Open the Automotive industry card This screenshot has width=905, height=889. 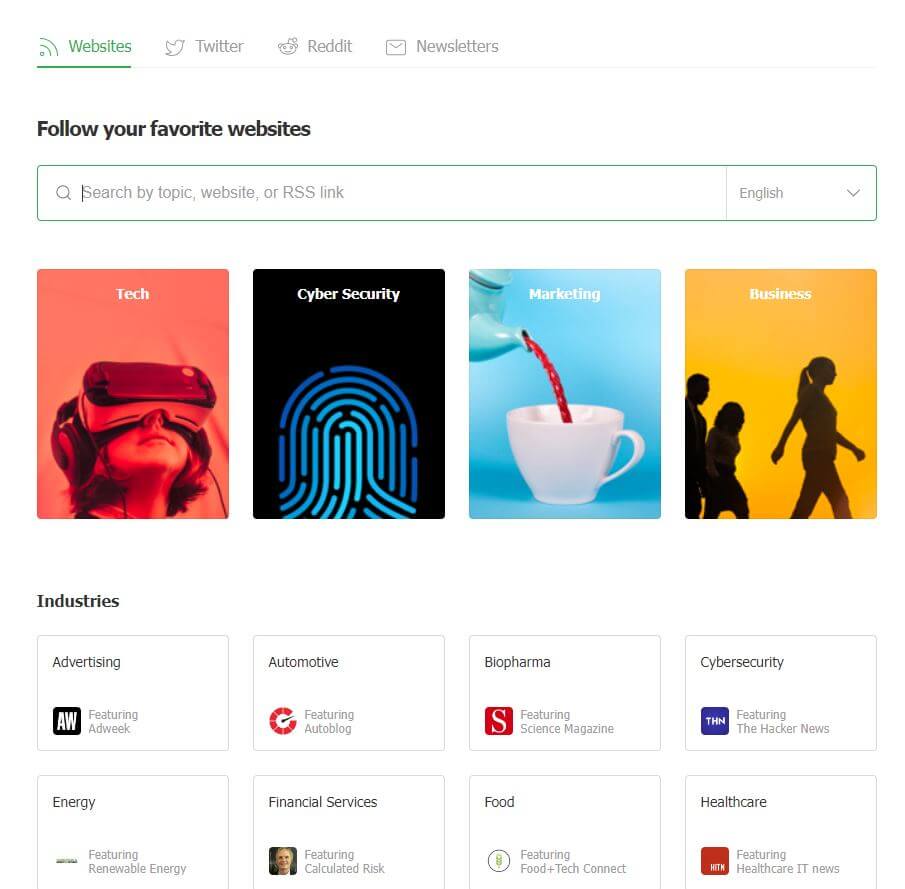point(349,693)
